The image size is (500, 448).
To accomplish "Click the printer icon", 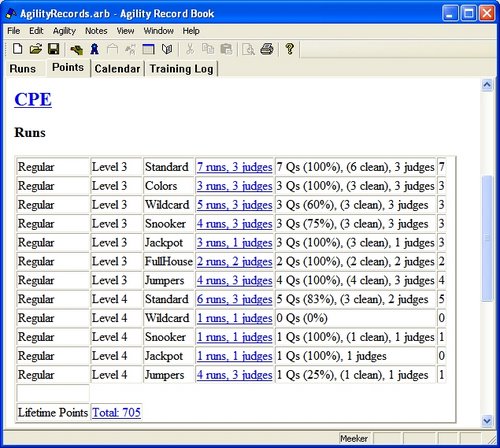I will point(267,49).
